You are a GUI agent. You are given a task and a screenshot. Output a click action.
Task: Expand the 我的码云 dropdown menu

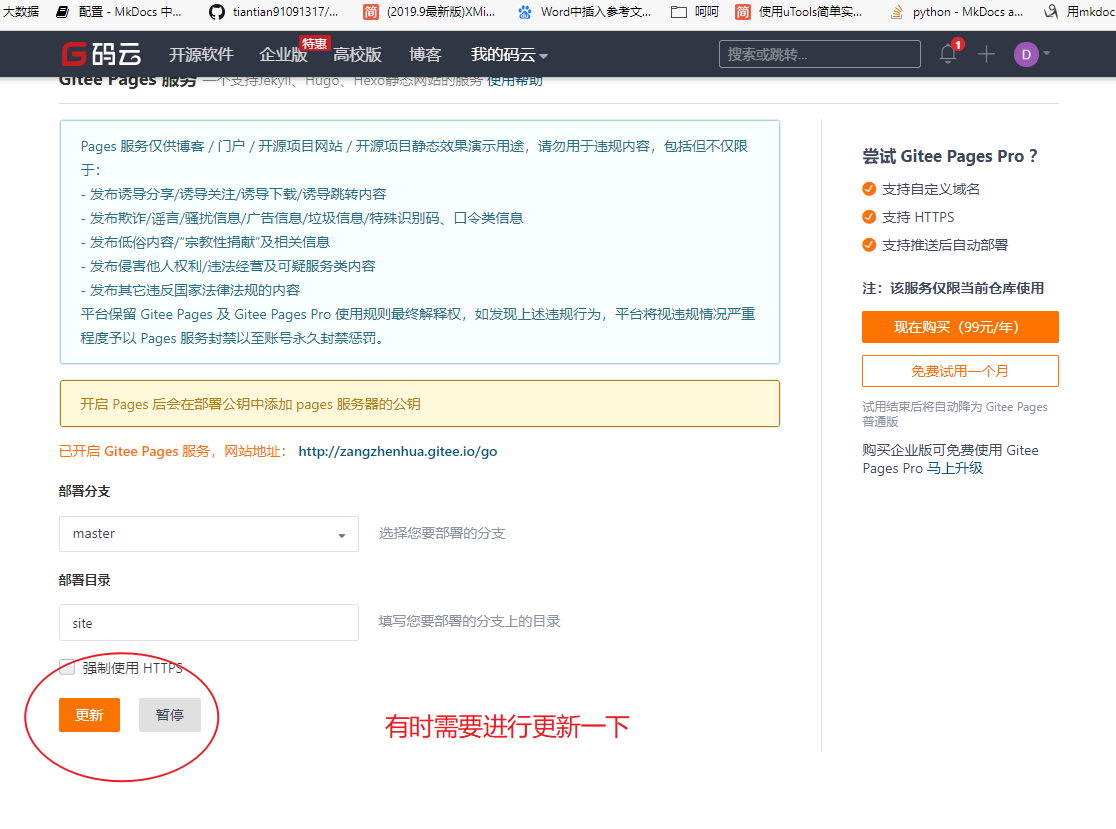point(509,55)
